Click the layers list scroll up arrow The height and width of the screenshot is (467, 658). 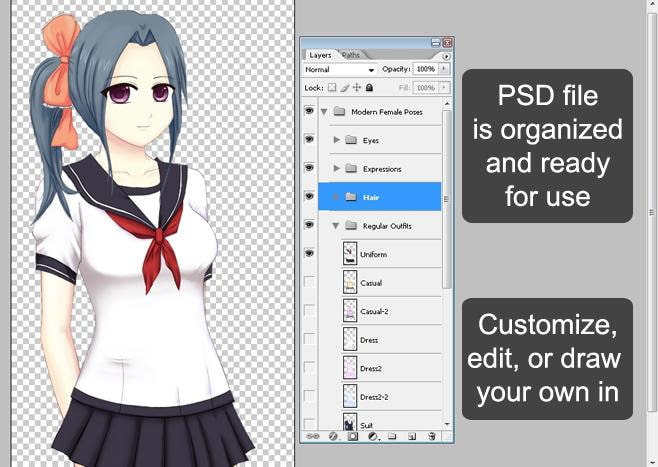click(447, 104)
